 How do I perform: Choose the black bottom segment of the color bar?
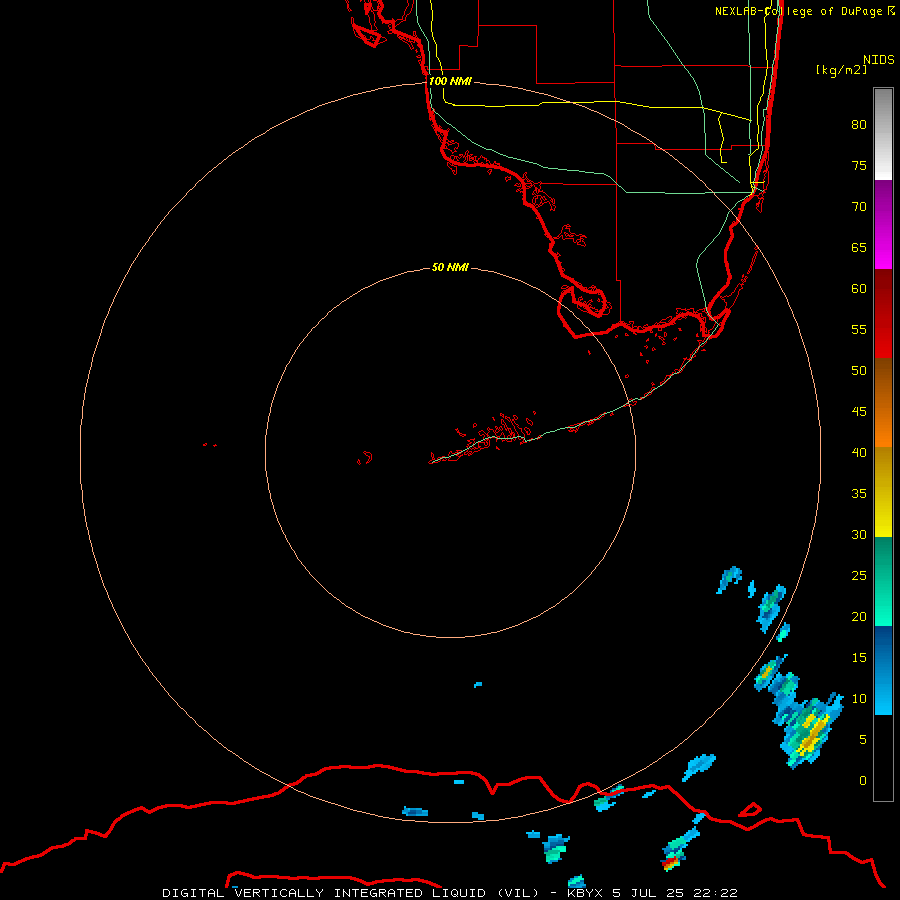[883, 757]
